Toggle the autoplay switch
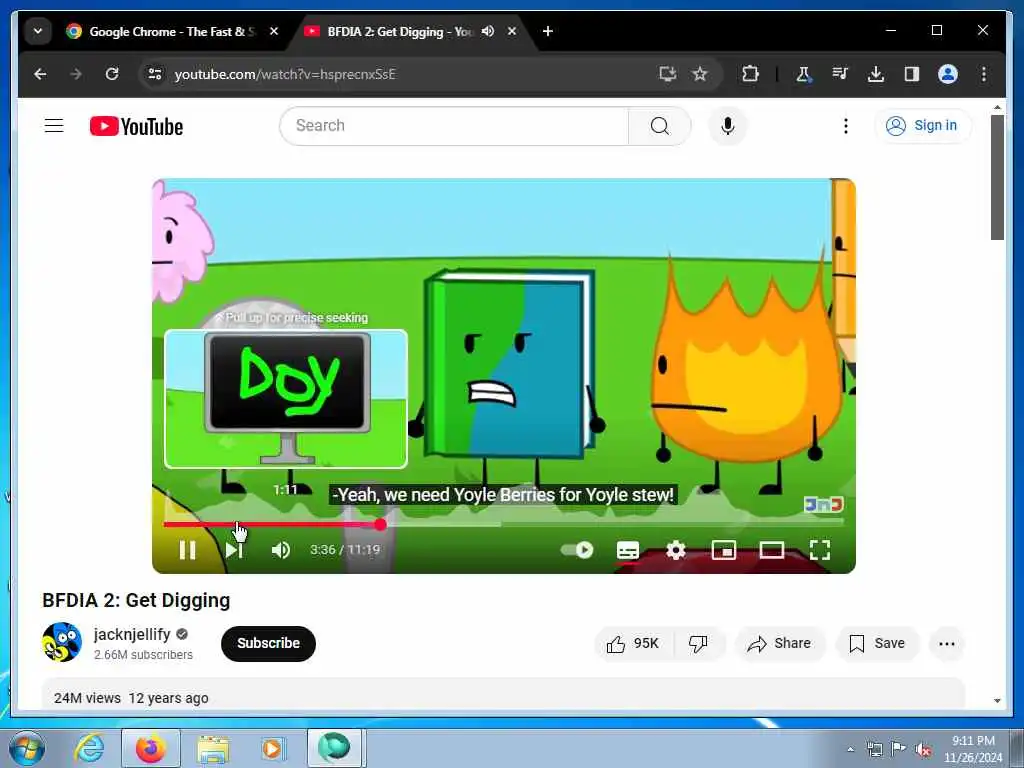Image resolution: width=1024 pixels, height=768 pixels. [x=577, y=550]
